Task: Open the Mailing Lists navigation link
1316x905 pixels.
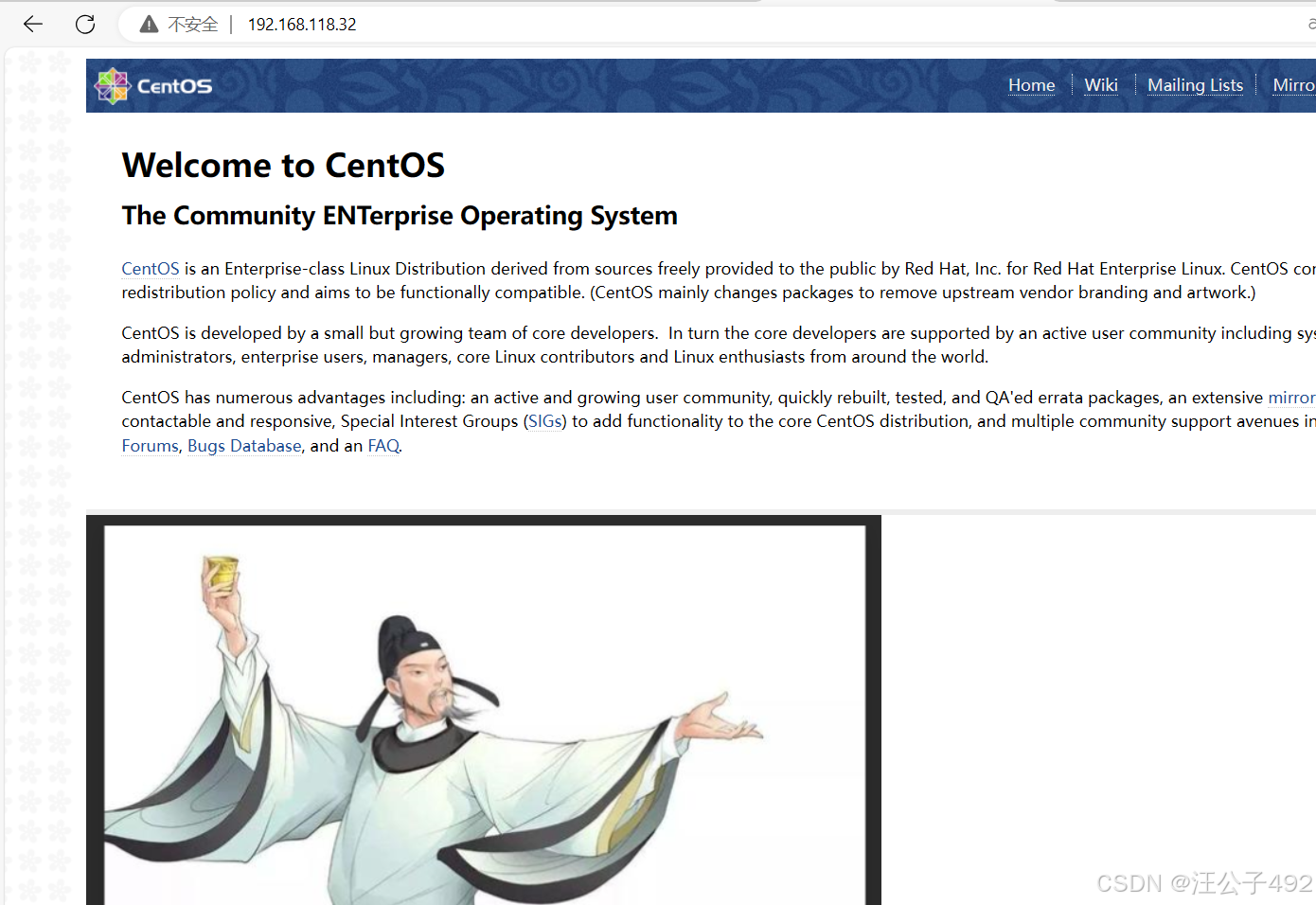Action: [x=1195, y=84]
